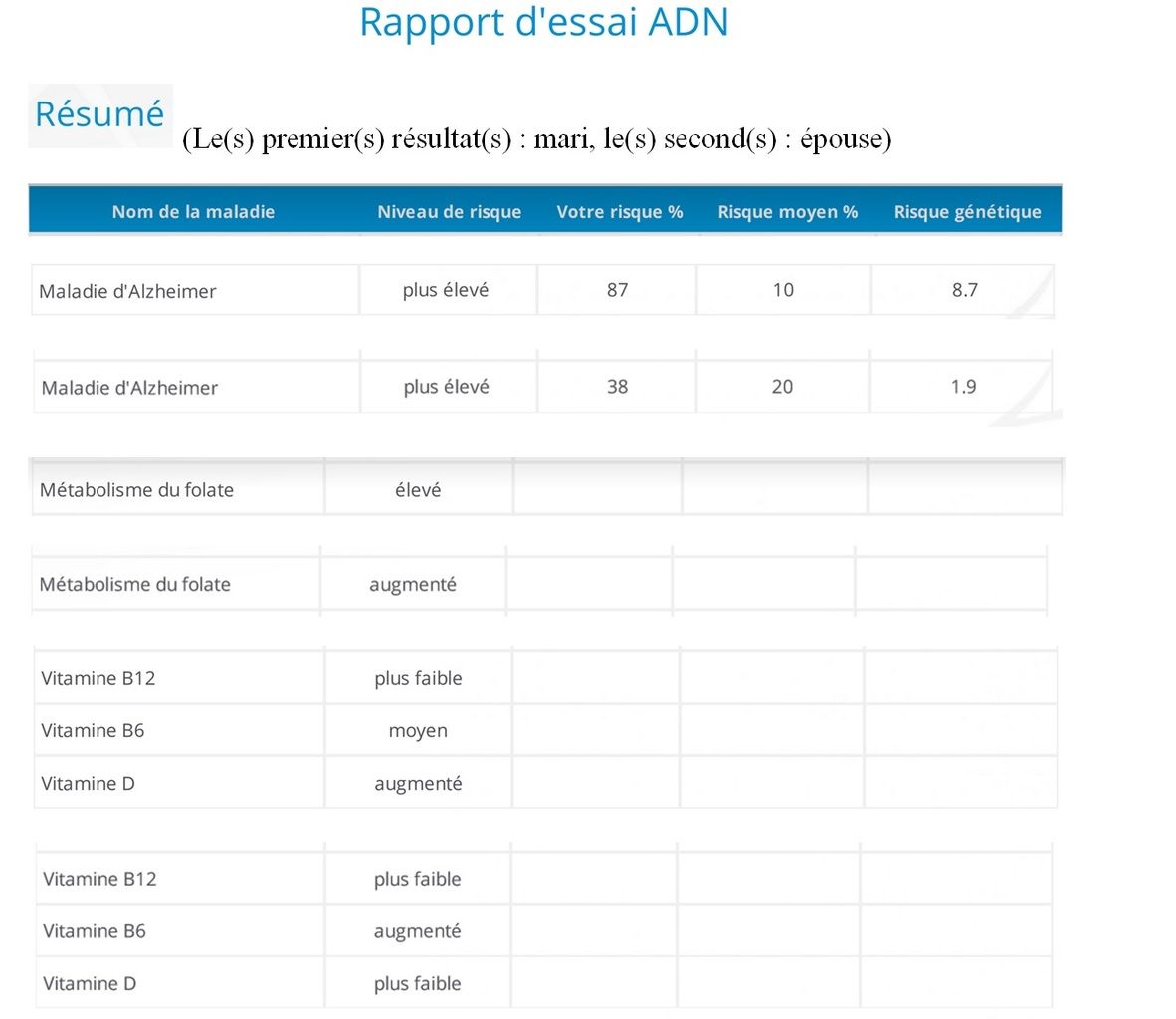The height and width of the screenshot is (1019, 1176).
Task: Click the value 38 under Votre risque
Action: pyautogui.click(x=617, y=387)
